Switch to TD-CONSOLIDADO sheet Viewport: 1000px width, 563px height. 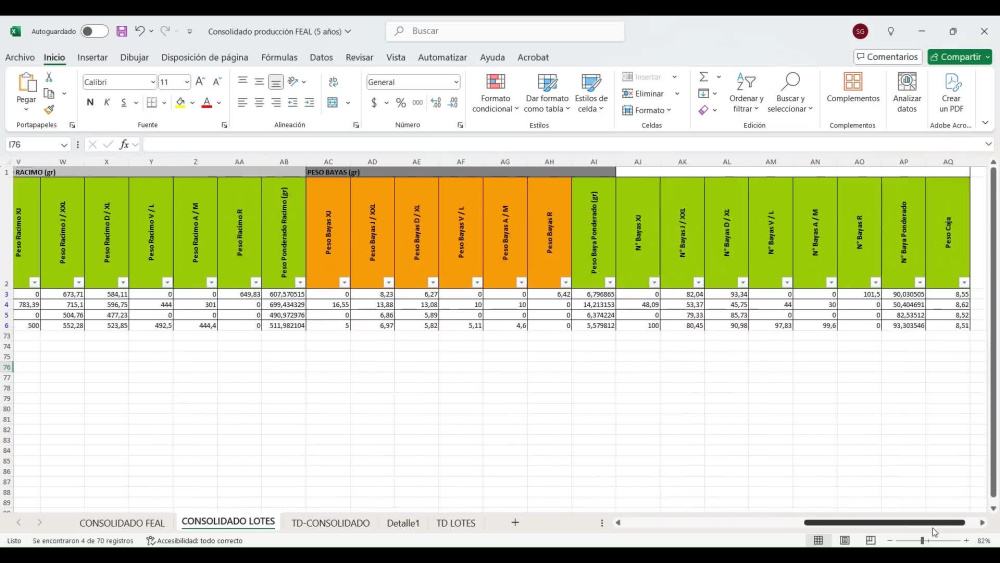coord(330,523)
